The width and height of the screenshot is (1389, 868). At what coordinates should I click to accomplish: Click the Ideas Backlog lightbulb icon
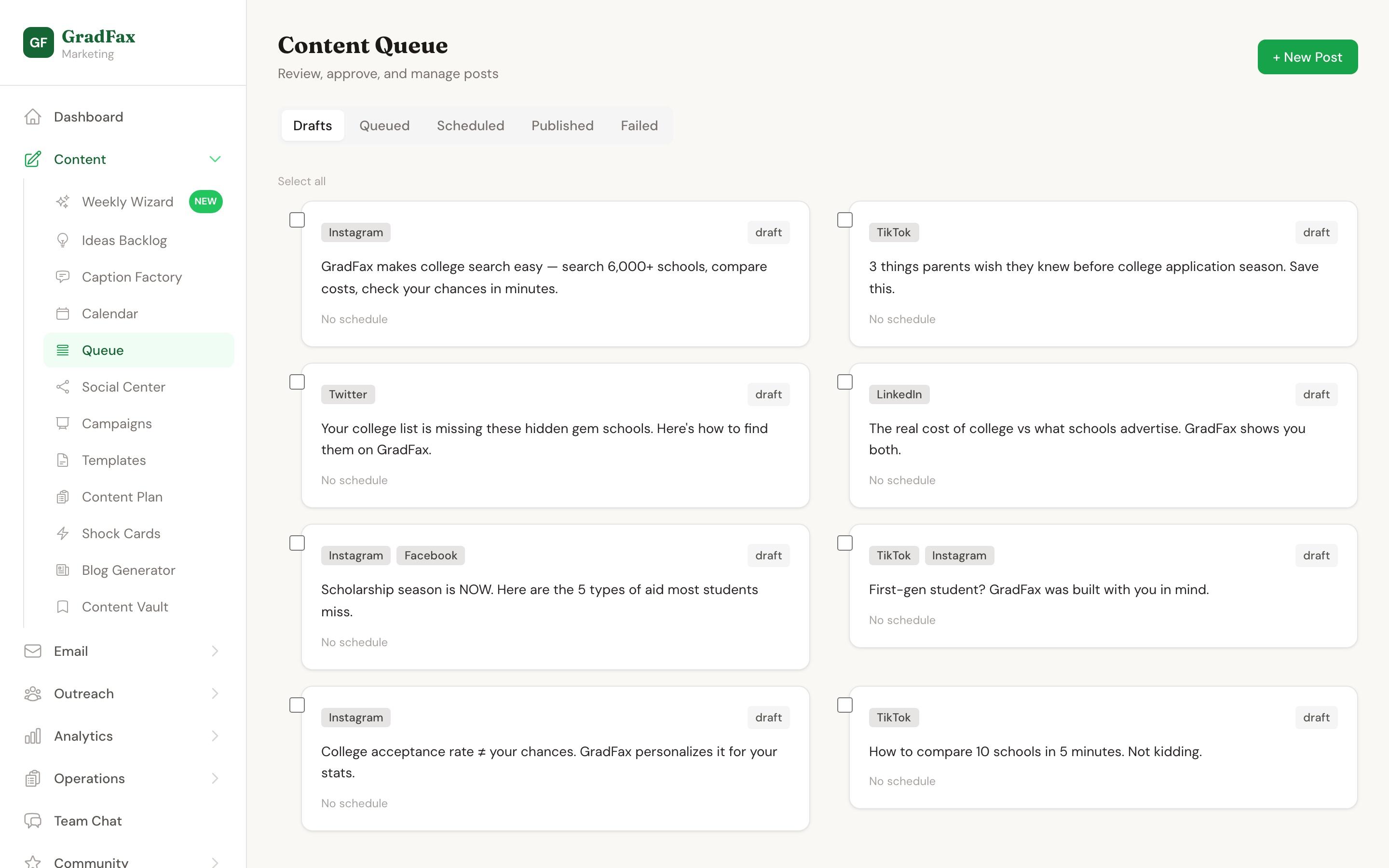[63, 240]
